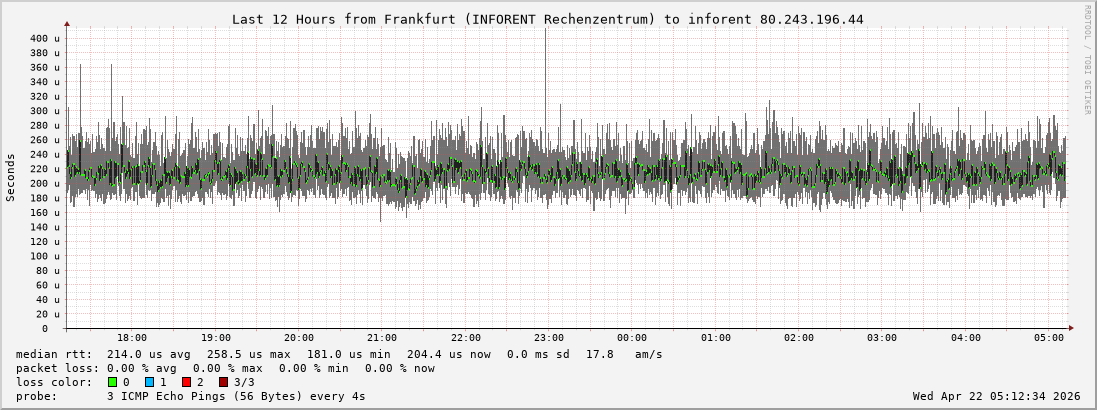Click the Wed Apr 22 timestamp
This screenshot has height=410, width=1097.
coord(996,396)
